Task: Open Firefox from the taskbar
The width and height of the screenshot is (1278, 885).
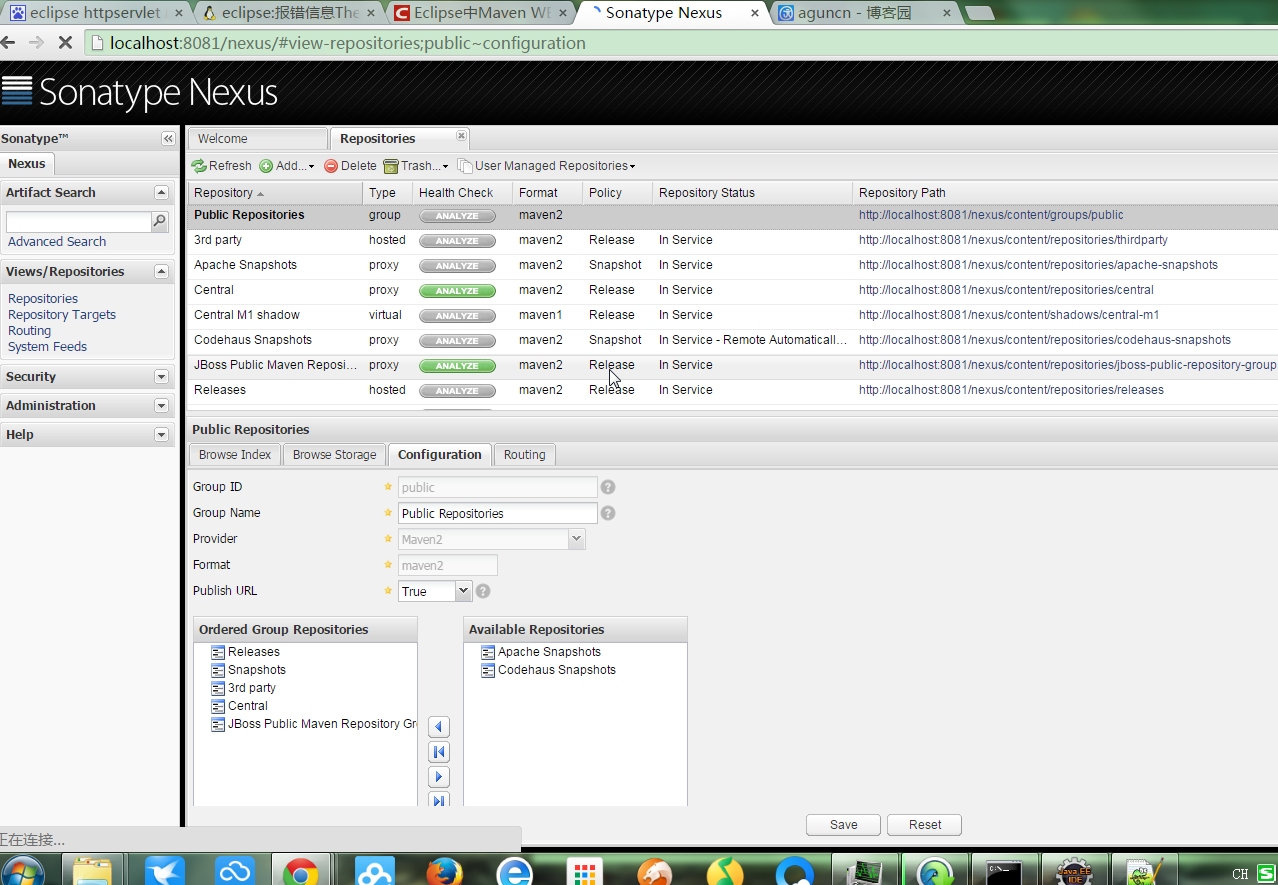Action: click(x=444, y=871)
